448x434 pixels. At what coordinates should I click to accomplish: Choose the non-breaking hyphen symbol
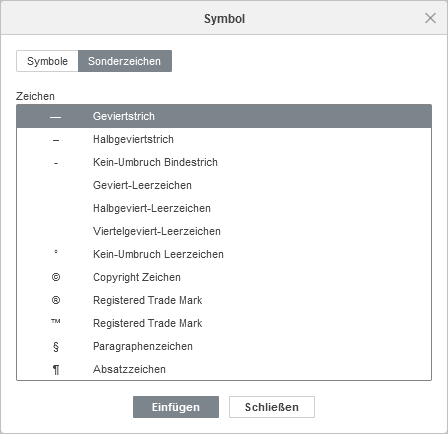coord(56,163)
